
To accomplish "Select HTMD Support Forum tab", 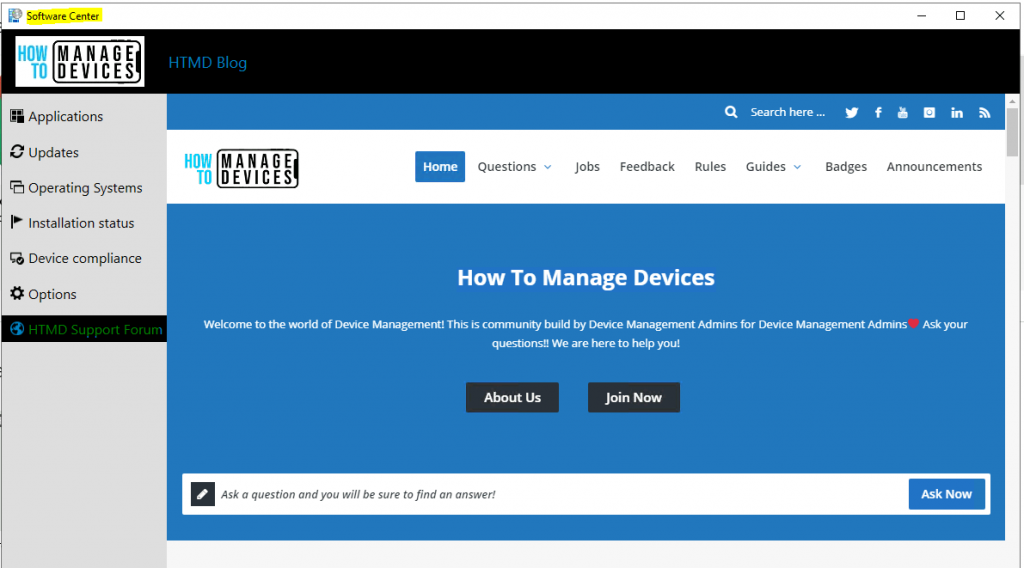I will [x=84, y=328].
